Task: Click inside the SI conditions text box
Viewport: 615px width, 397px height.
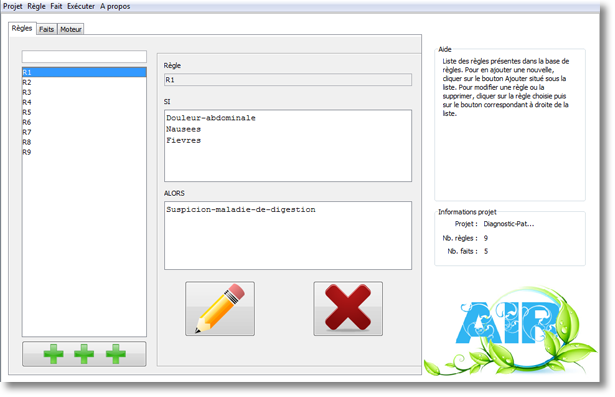Action: pyautogui.click(x=288, y=146)
